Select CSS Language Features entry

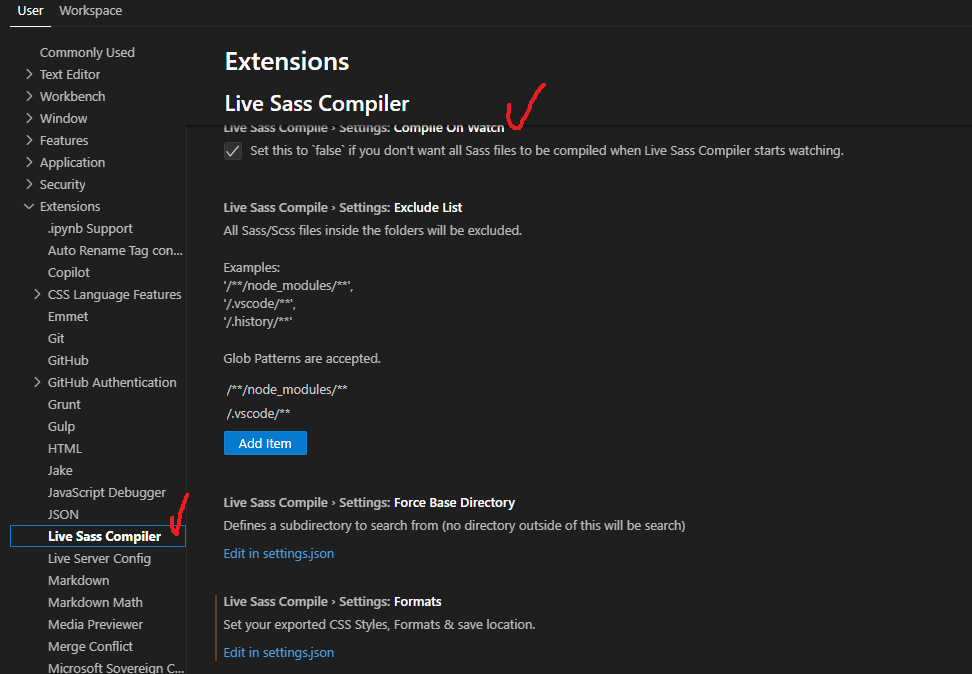pyautogui.click(x=115, y=295)
